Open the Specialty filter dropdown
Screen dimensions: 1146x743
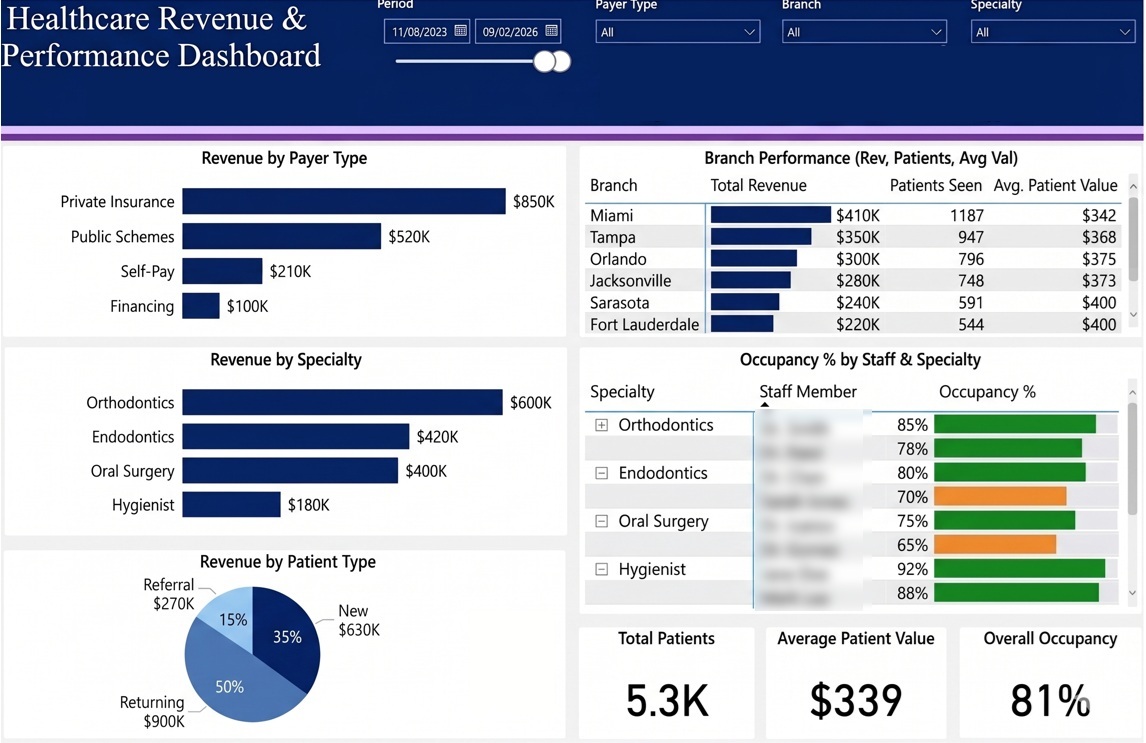(x=1052, y=32)
